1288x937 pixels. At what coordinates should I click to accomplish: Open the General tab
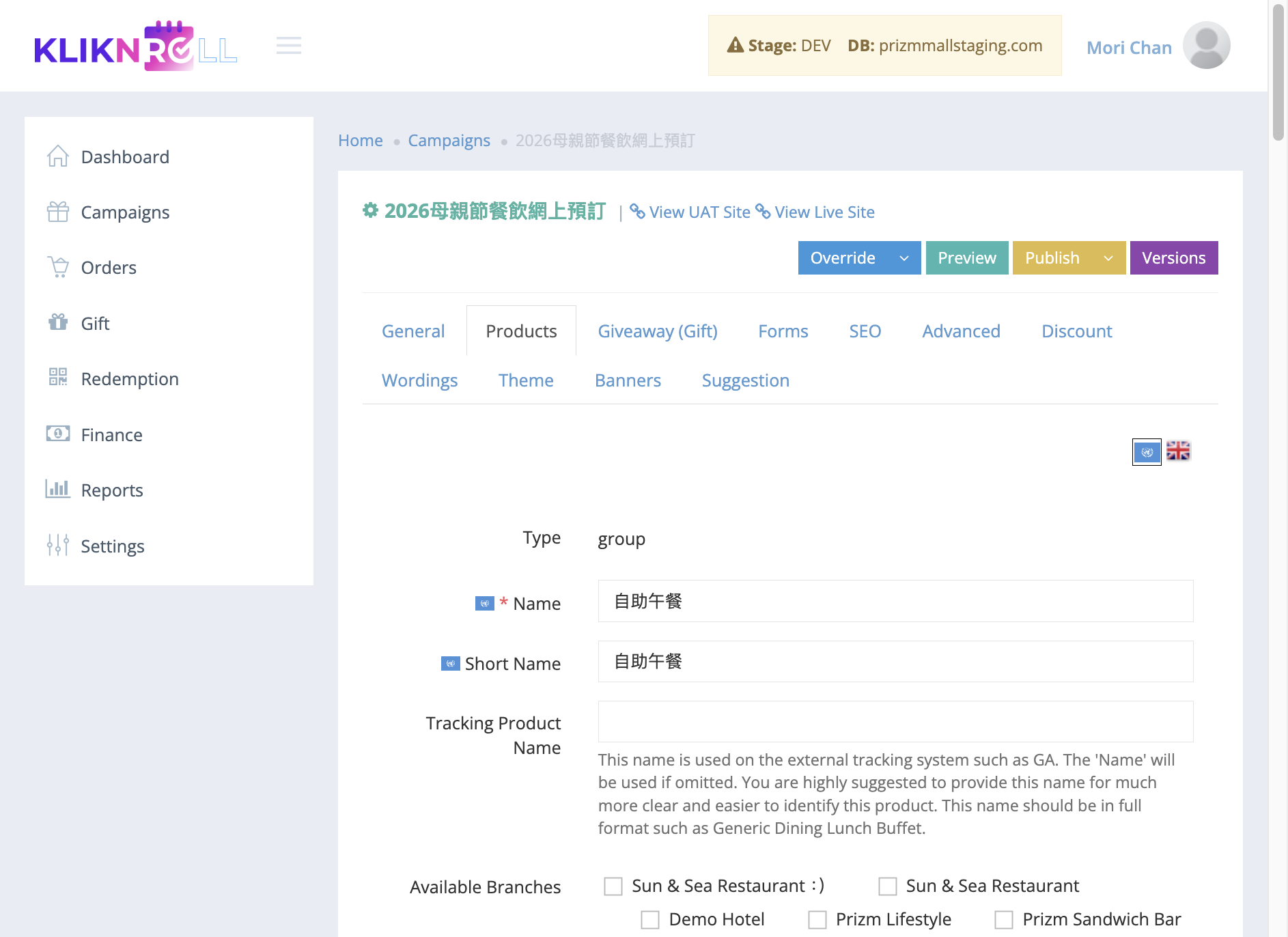click(413, 331)
